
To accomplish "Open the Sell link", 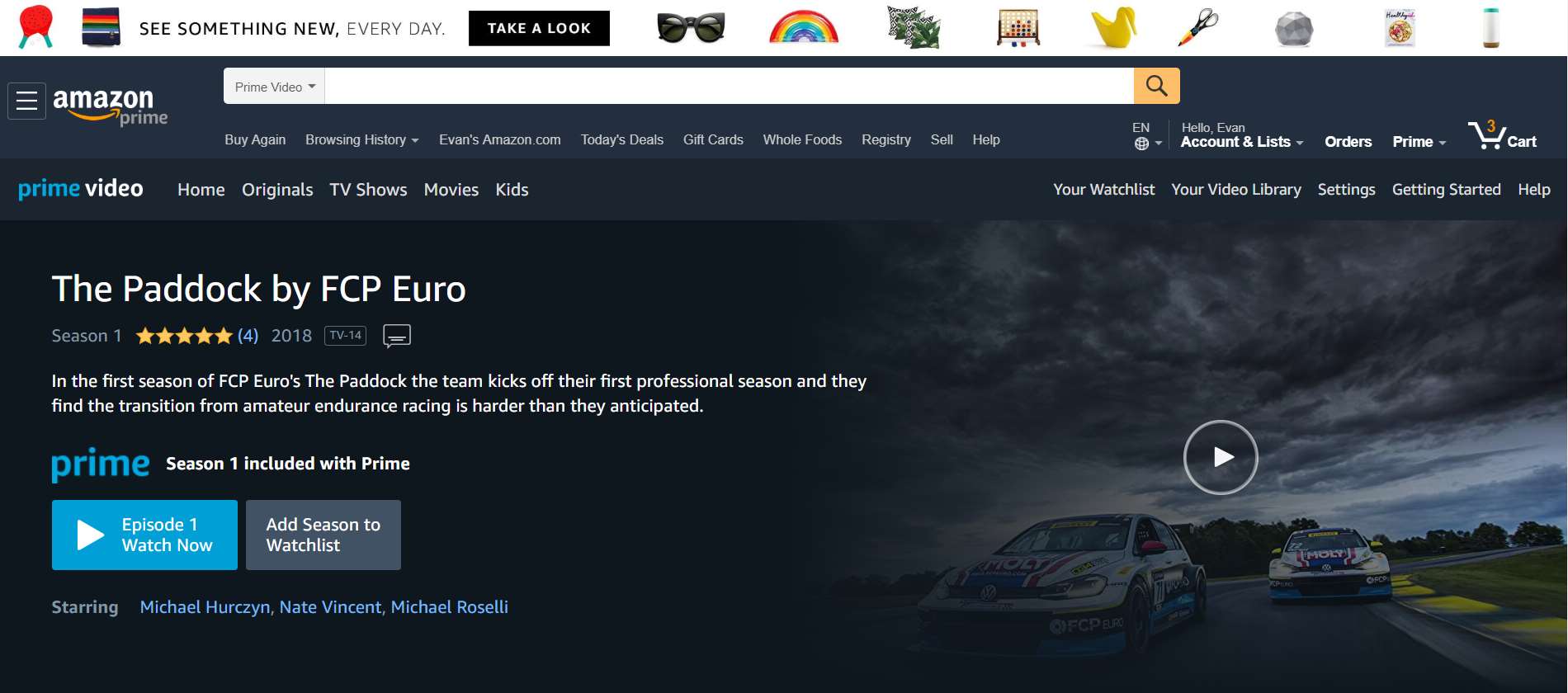I will click(x=942, y=140).
